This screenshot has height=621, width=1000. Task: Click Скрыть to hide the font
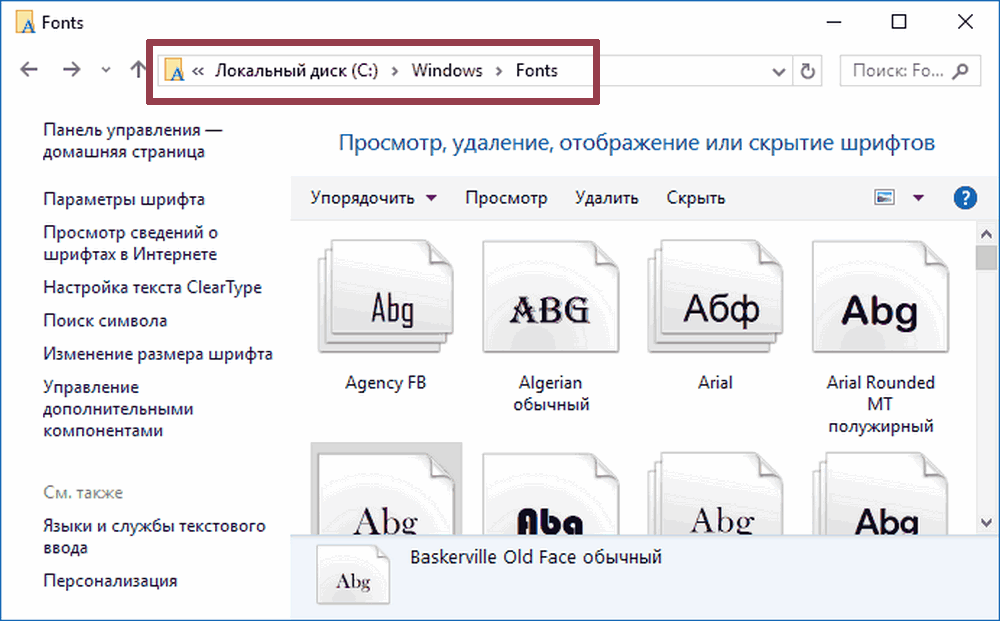point(695,198)
